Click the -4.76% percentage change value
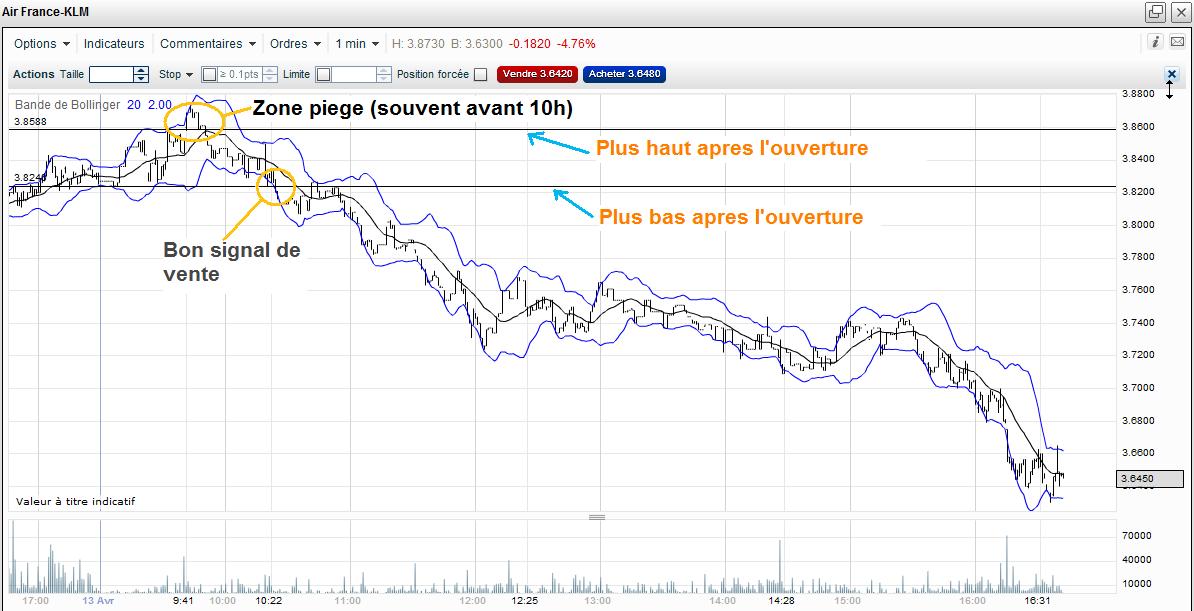 [576, 43]
